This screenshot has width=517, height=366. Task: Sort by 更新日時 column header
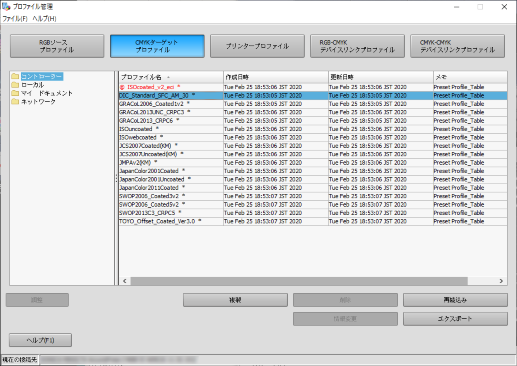(x=381, y=77)
